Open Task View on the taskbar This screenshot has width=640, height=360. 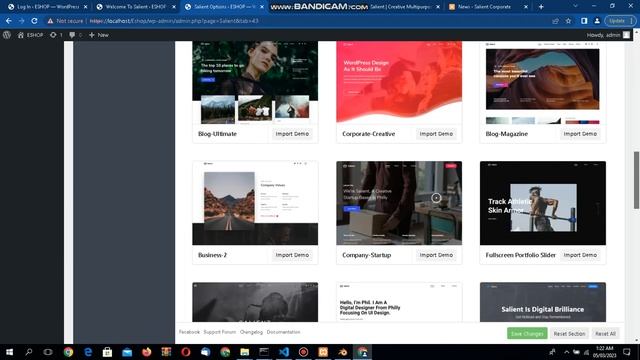[48, 352]
